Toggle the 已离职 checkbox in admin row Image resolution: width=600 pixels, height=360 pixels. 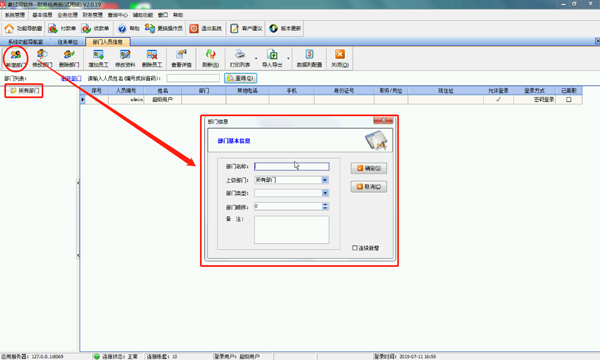coord(569,99)
